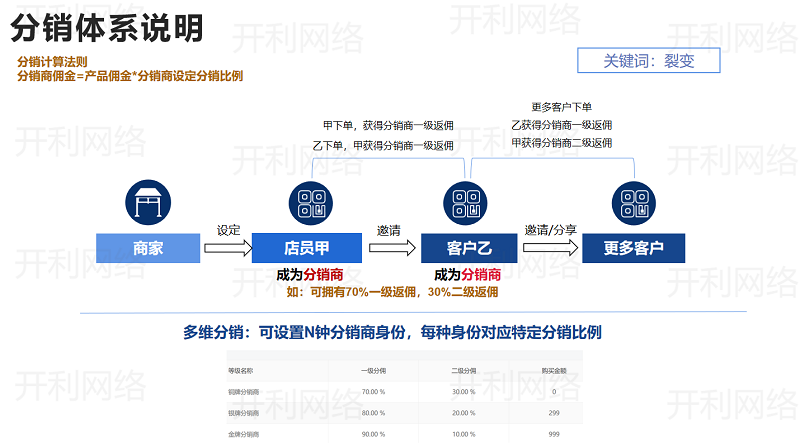The image size is (800, 443).
Task: Click the 银牌分销商 row name
Action: 243,413
